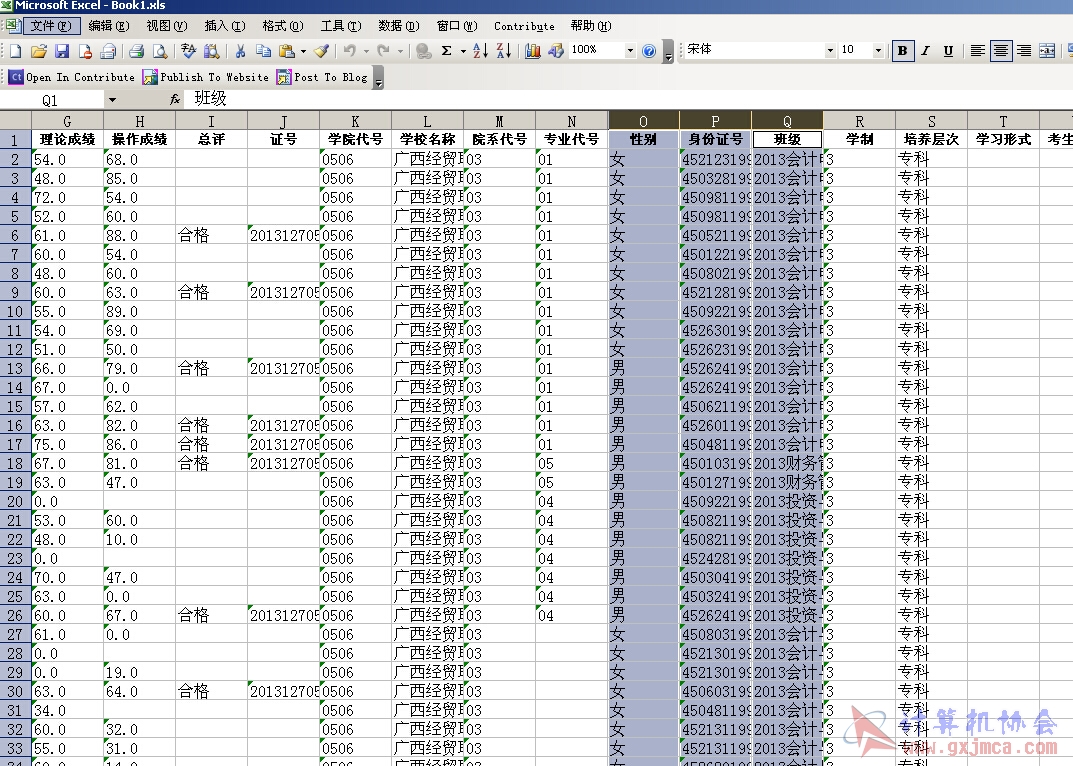The height and width of the screenshot is (766, 1073).
Task: Open the Chart Wizard
Action: 532,51
